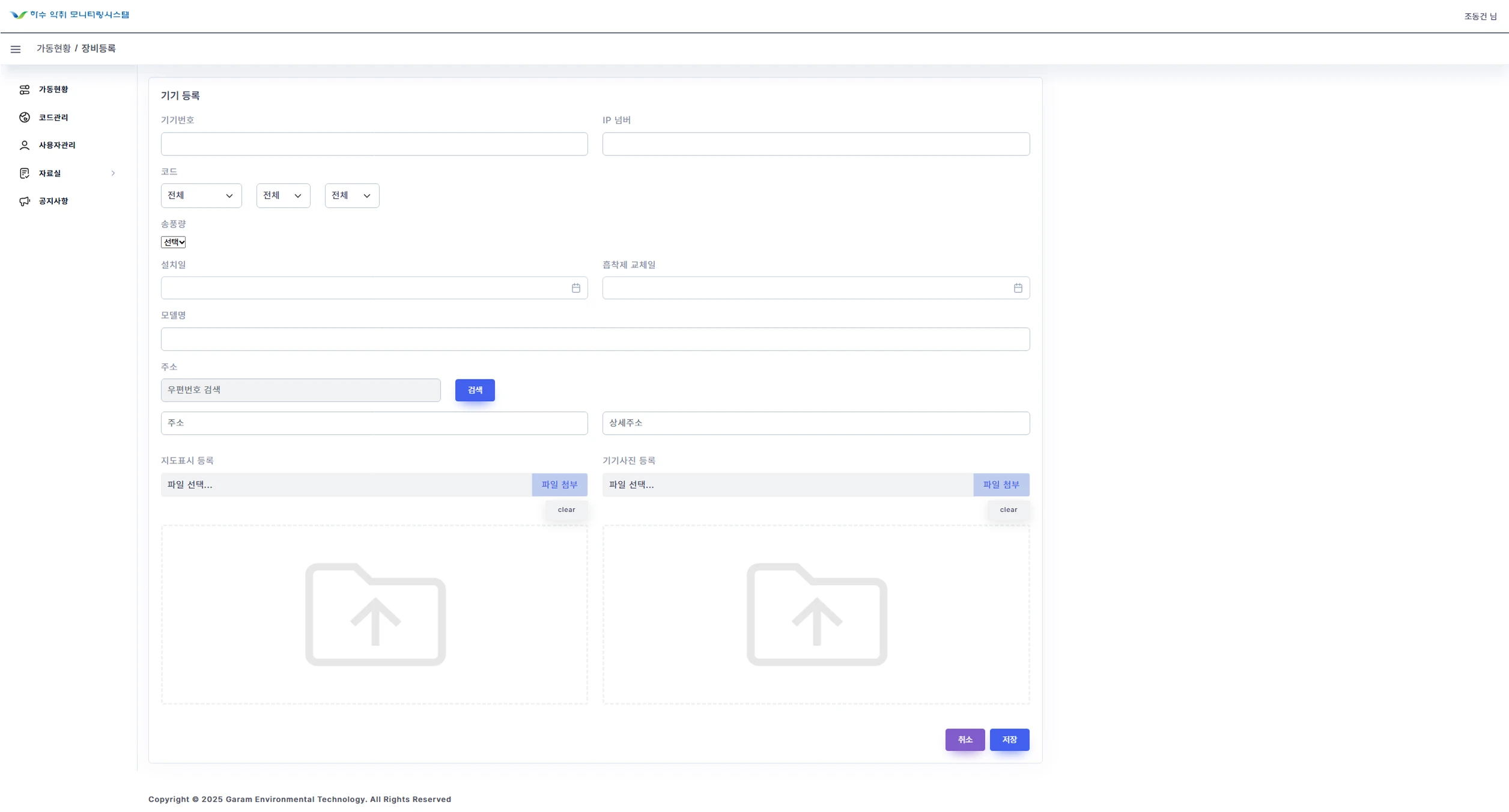Clear the 지도표시 등록 file
The image size is (1509, 812).
coord(566,510)
